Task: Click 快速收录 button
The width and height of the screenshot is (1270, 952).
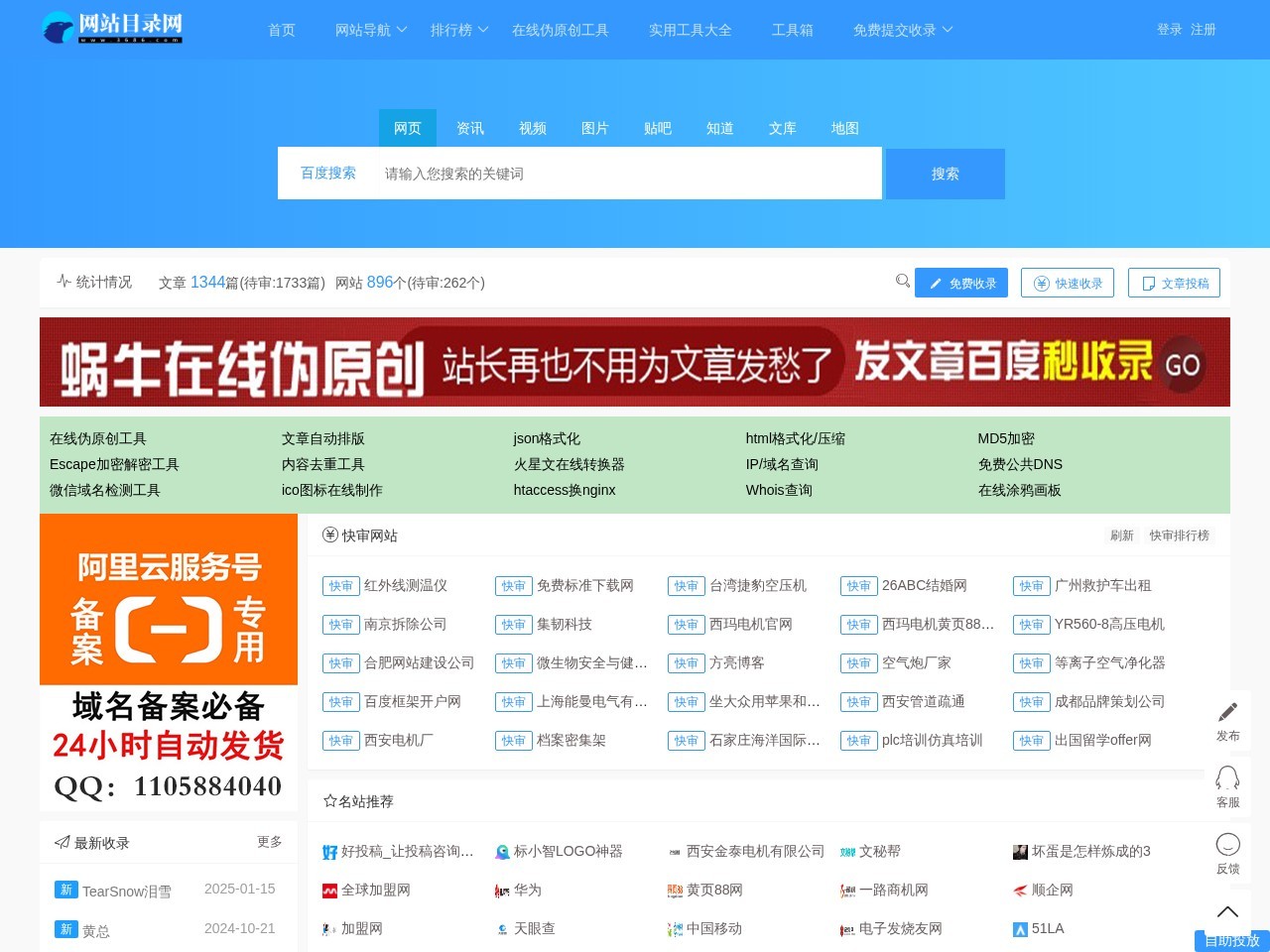Action: (1068, 283)
